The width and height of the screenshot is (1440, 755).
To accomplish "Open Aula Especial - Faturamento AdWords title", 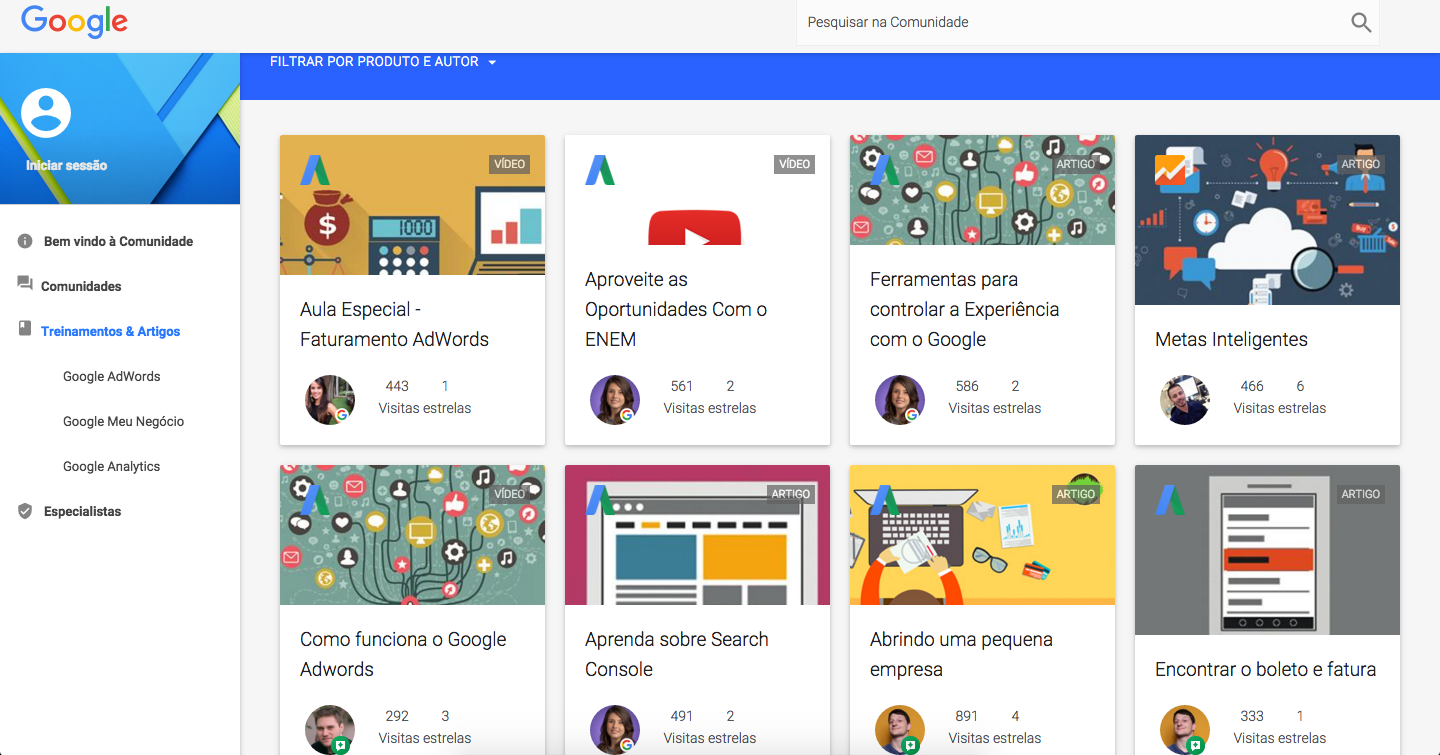I will click(x=394, y=324).
